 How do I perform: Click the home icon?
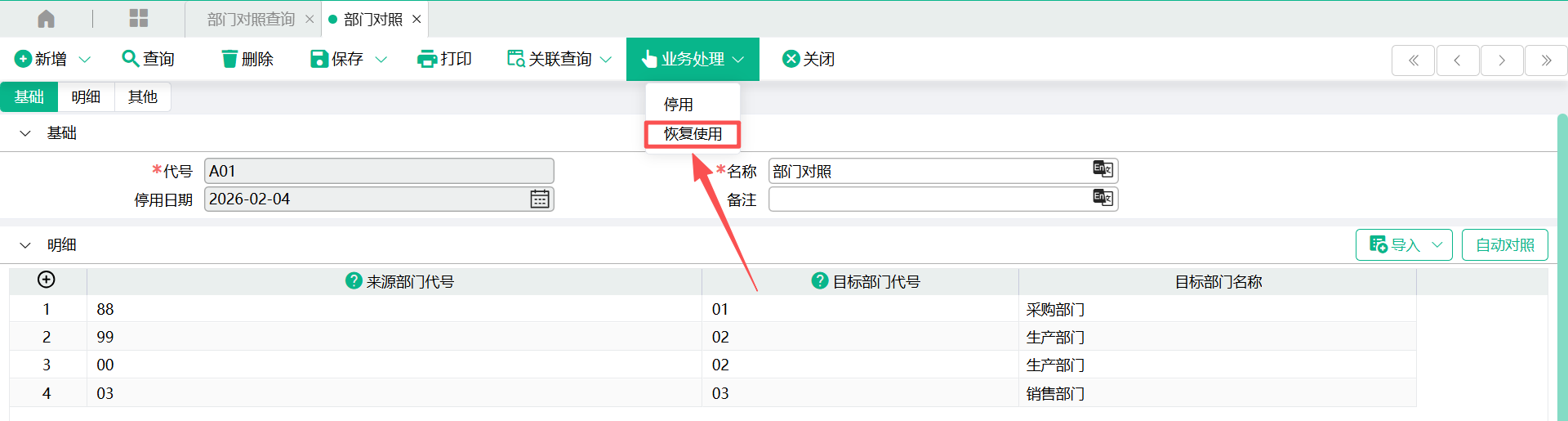tap(47, 19)
